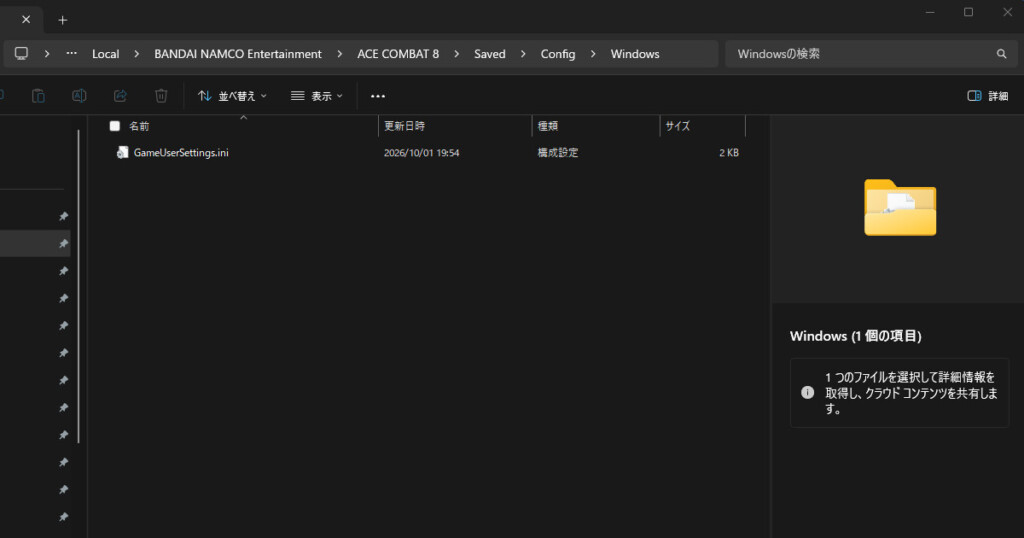Click the Windows breadcrumb segment
This screenshot has width=1024, height=538.
point(635,54)
